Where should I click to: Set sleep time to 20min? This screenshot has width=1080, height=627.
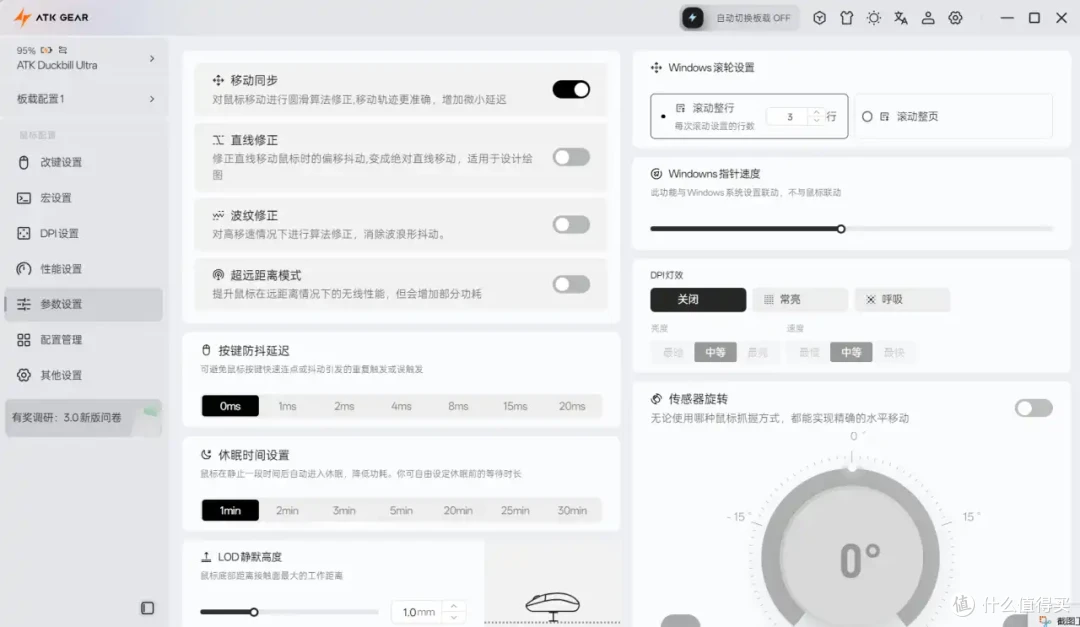click(x=458, y=511)
